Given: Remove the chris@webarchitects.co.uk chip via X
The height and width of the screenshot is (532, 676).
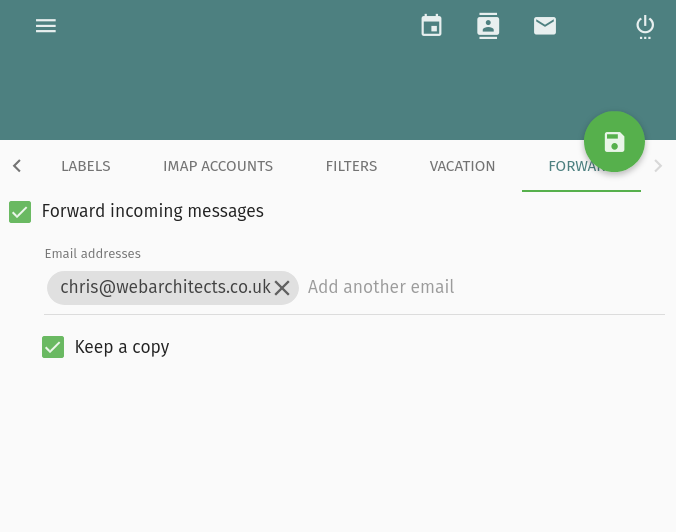Looking at the screenshot, I should (282, 288).
